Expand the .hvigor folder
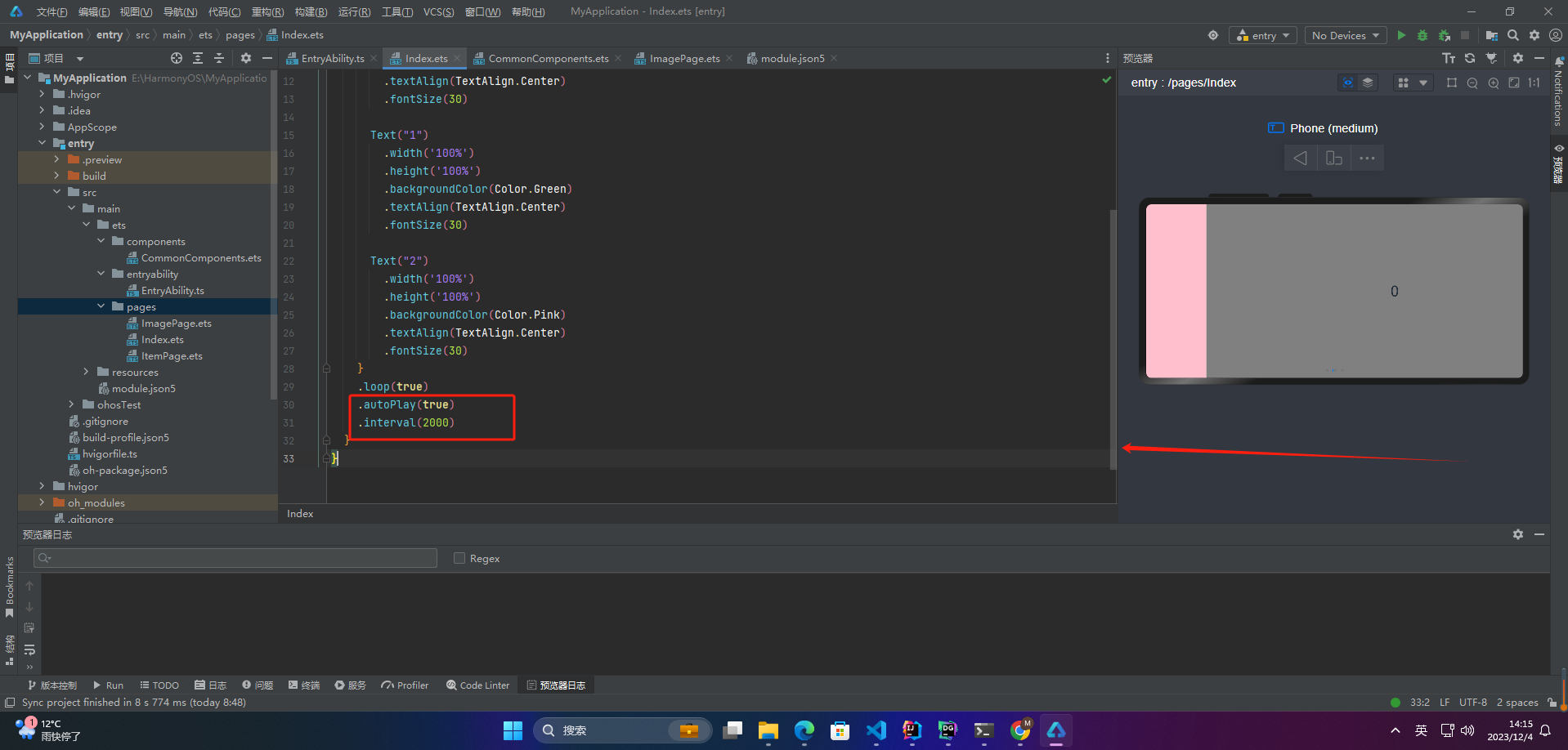The width and height of the screenshot is (1568, 750). click(42, 94)
